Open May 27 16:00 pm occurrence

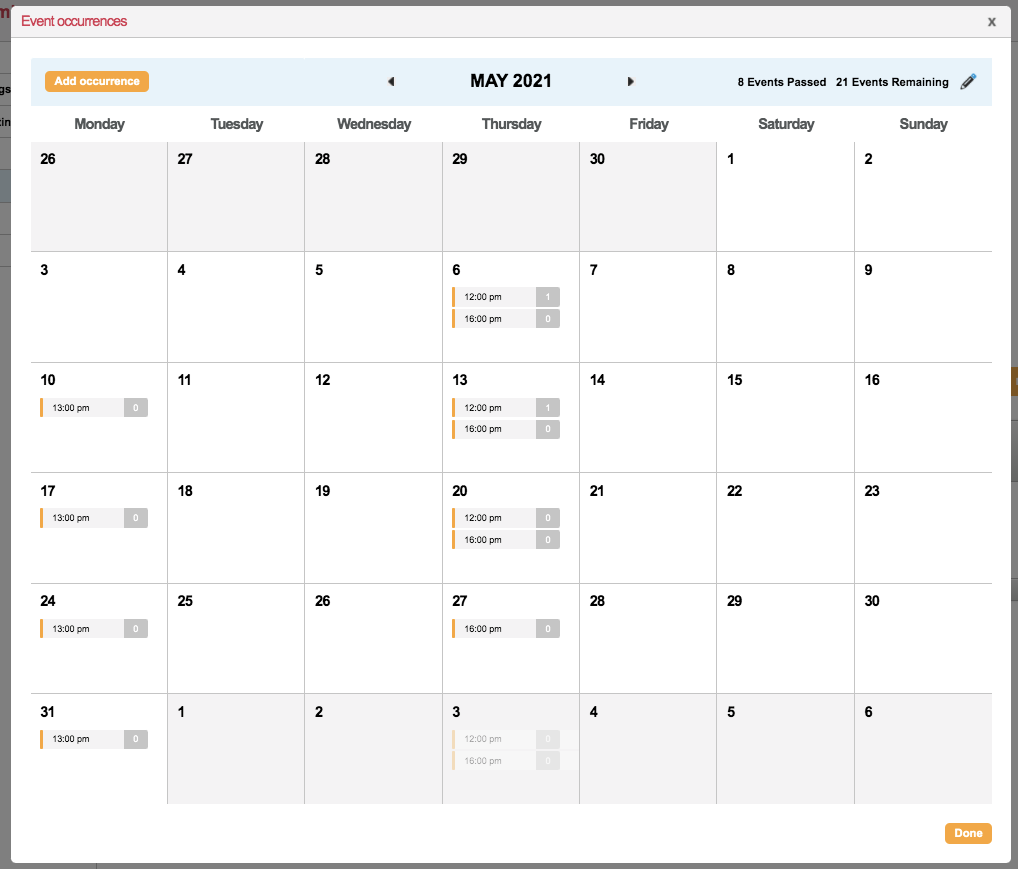click(494, 629)
